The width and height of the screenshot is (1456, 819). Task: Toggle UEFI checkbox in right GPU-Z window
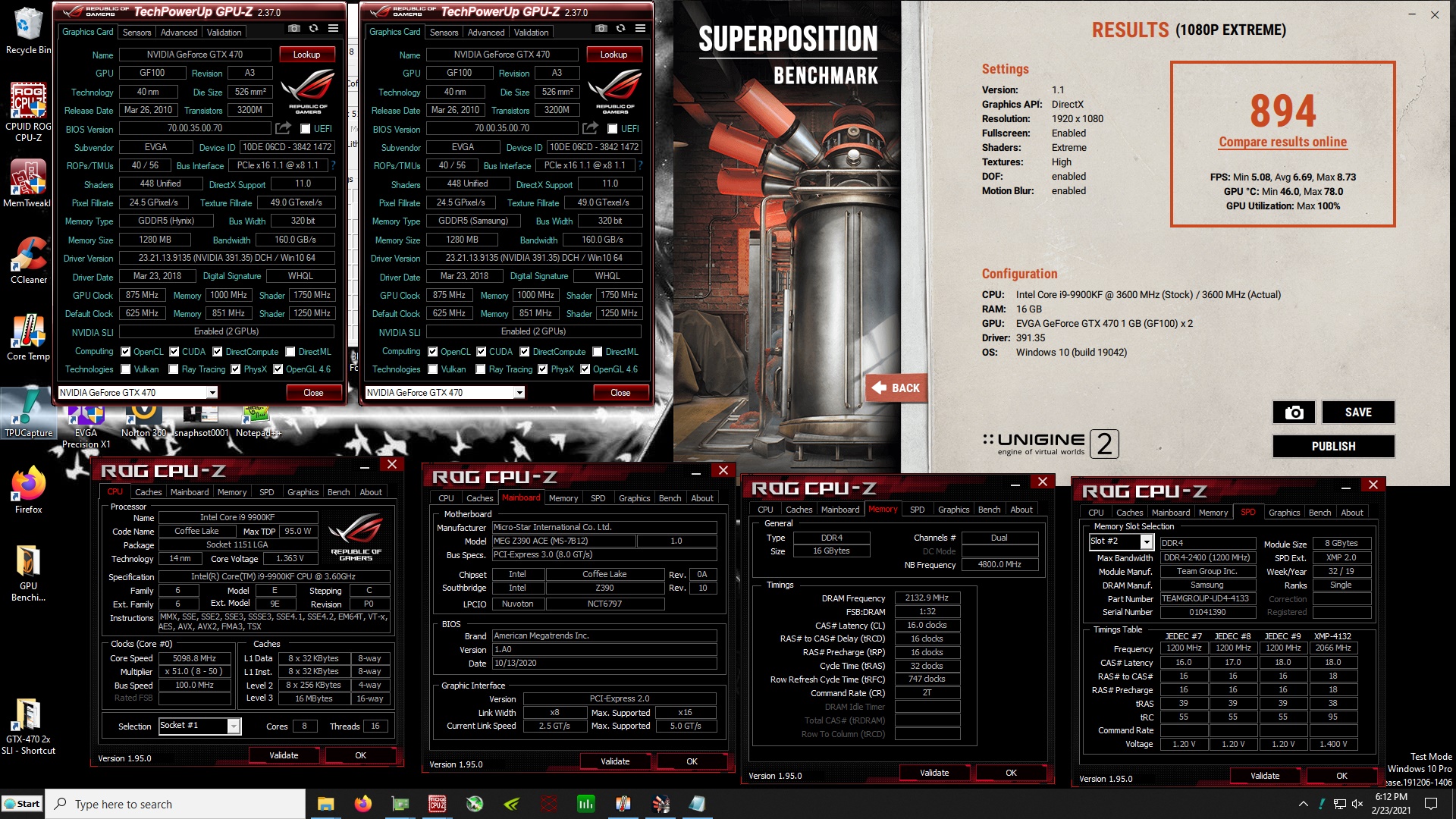tap(613, 129)
